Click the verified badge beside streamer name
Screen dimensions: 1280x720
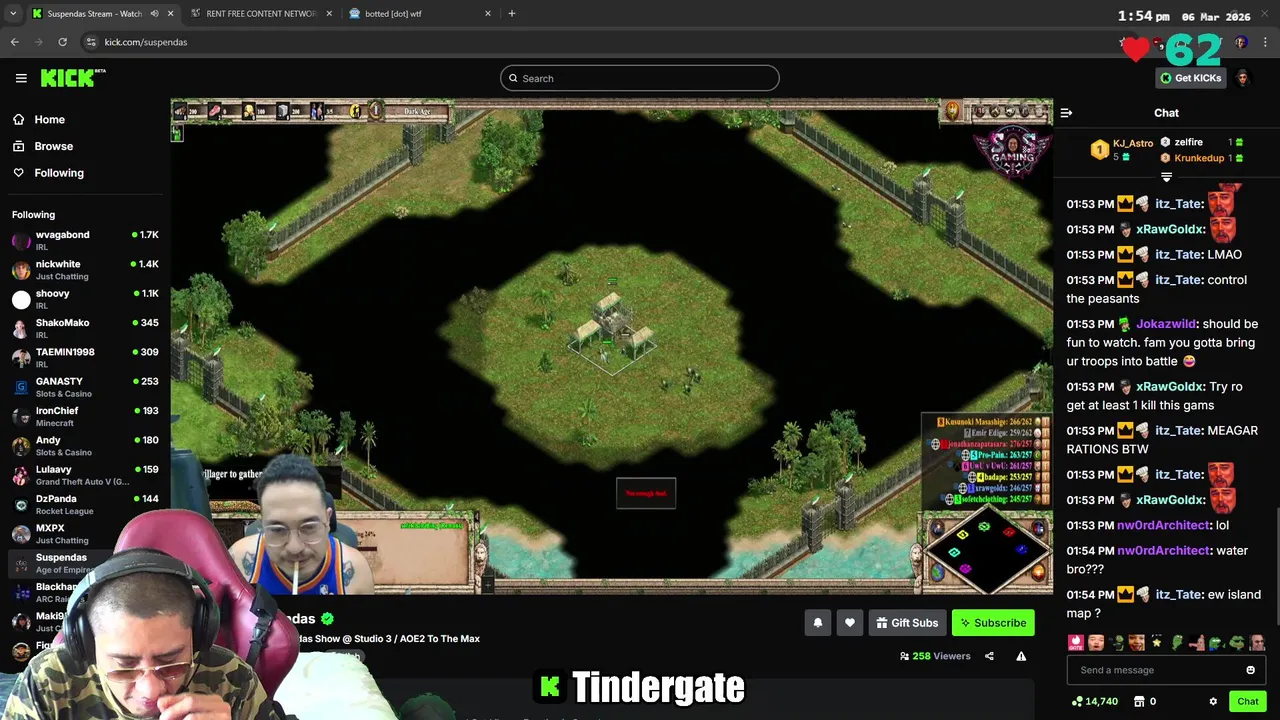coord(327,619)
